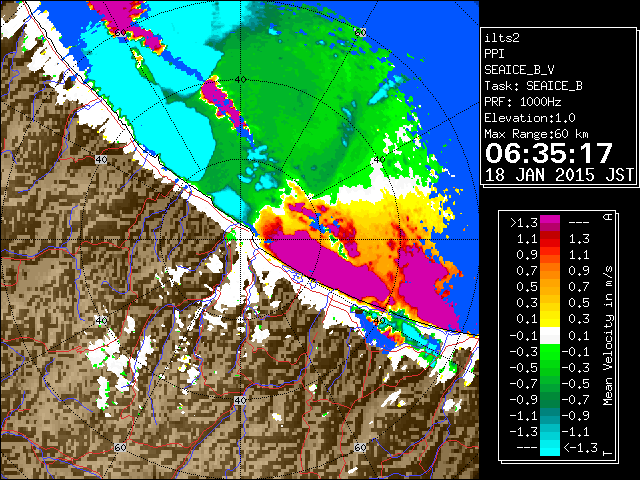Click '-0.5' in the legend's right column

[x=576, y=384]
